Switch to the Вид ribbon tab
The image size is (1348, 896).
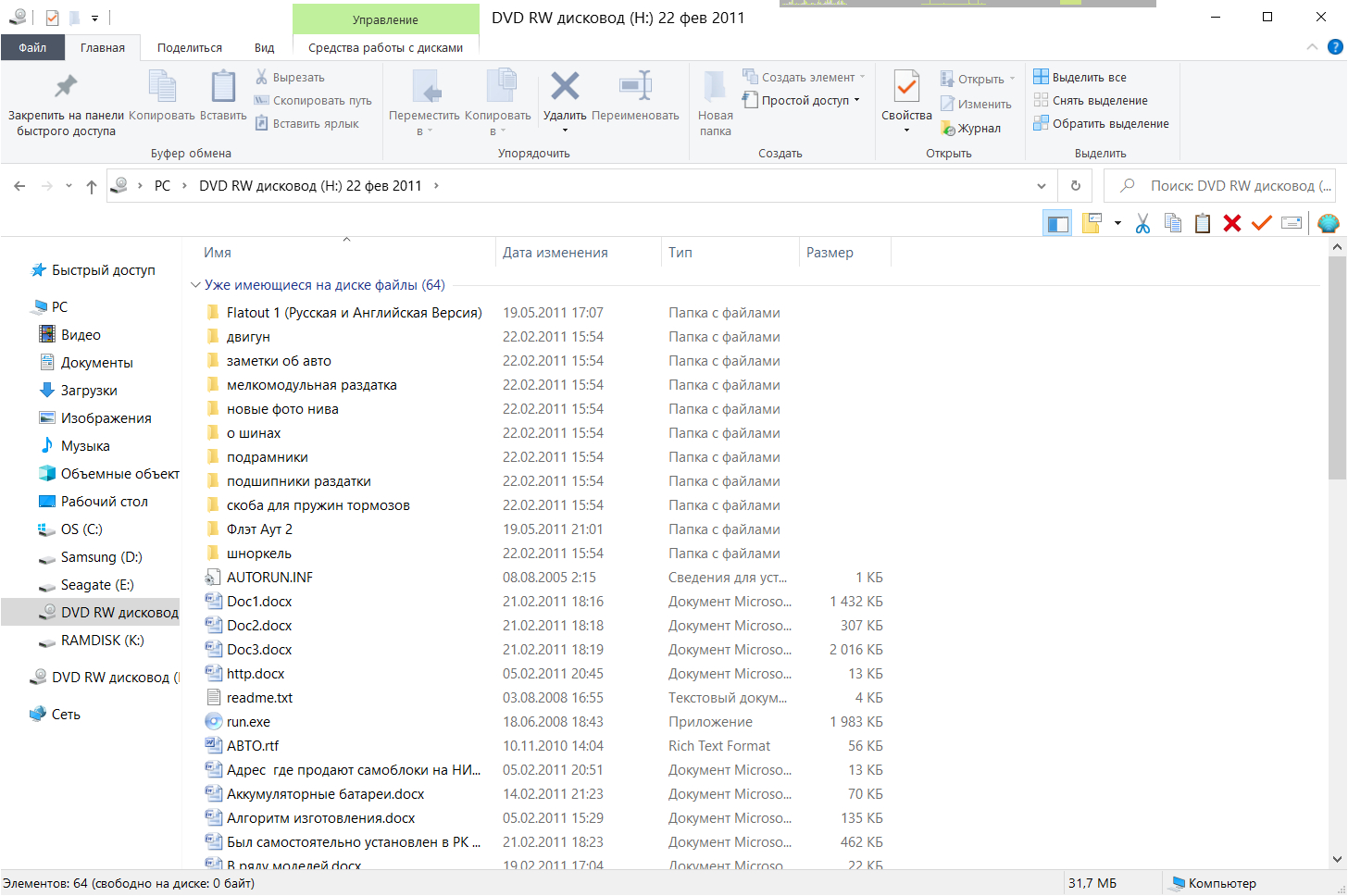265,47
